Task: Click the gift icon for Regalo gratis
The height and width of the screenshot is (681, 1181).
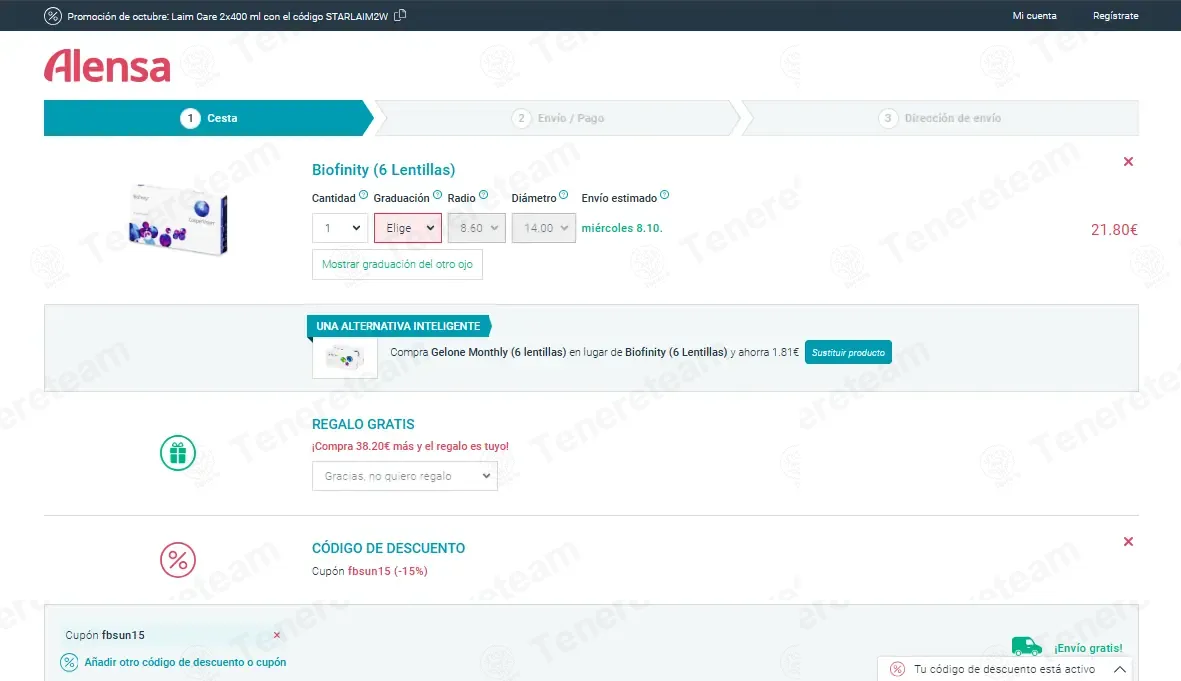Action: (178, 453)
